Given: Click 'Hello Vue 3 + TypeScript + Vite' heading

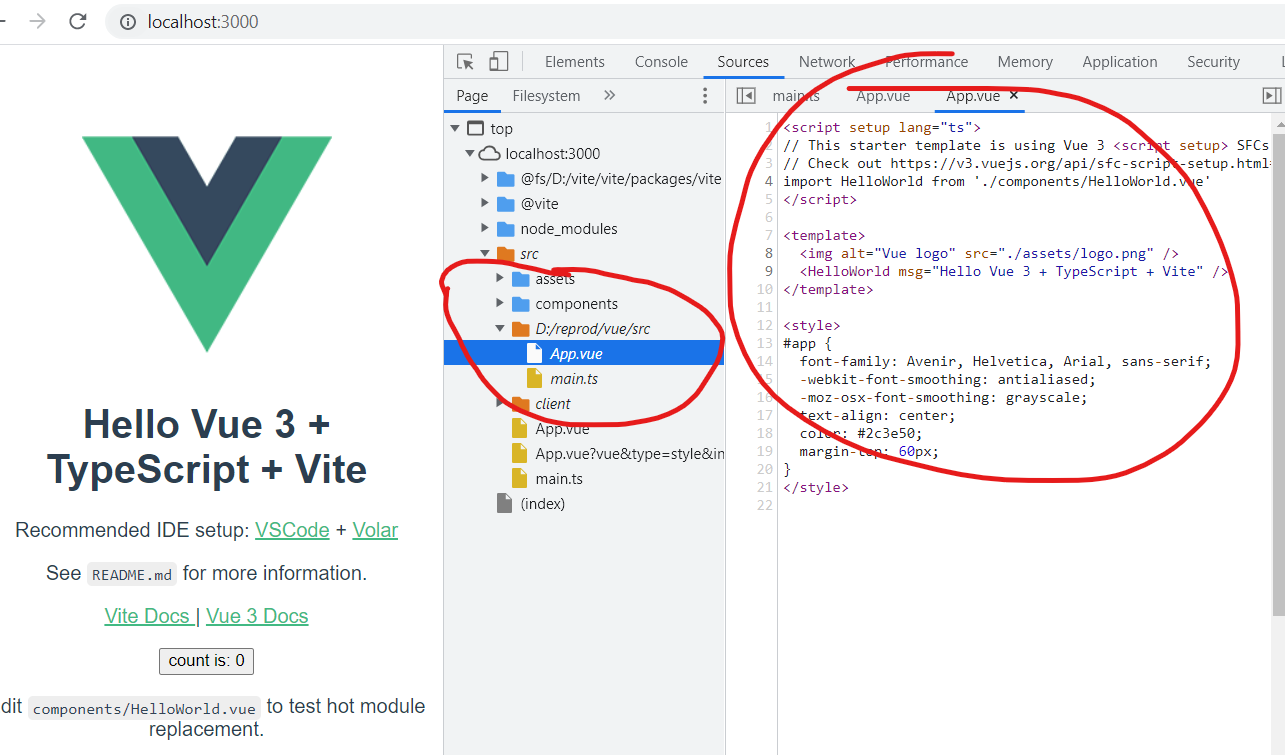Looking at the screenshot, I should [x=207, y=447].
